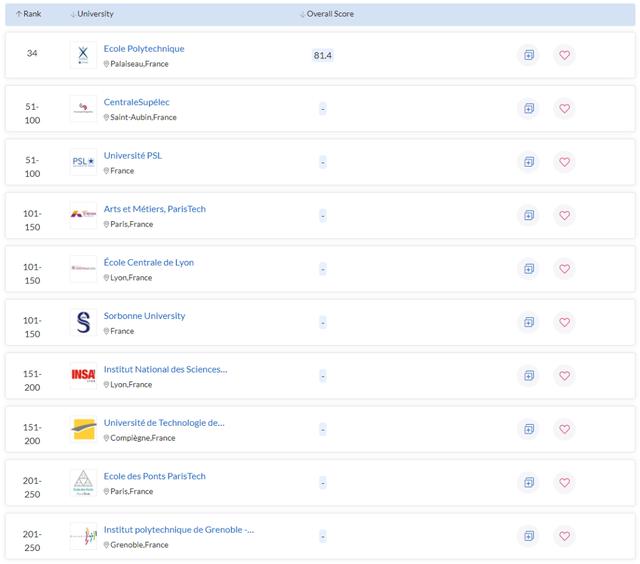
Task: Click the Université PSL logo thumbnail
Action: [84, 162]
